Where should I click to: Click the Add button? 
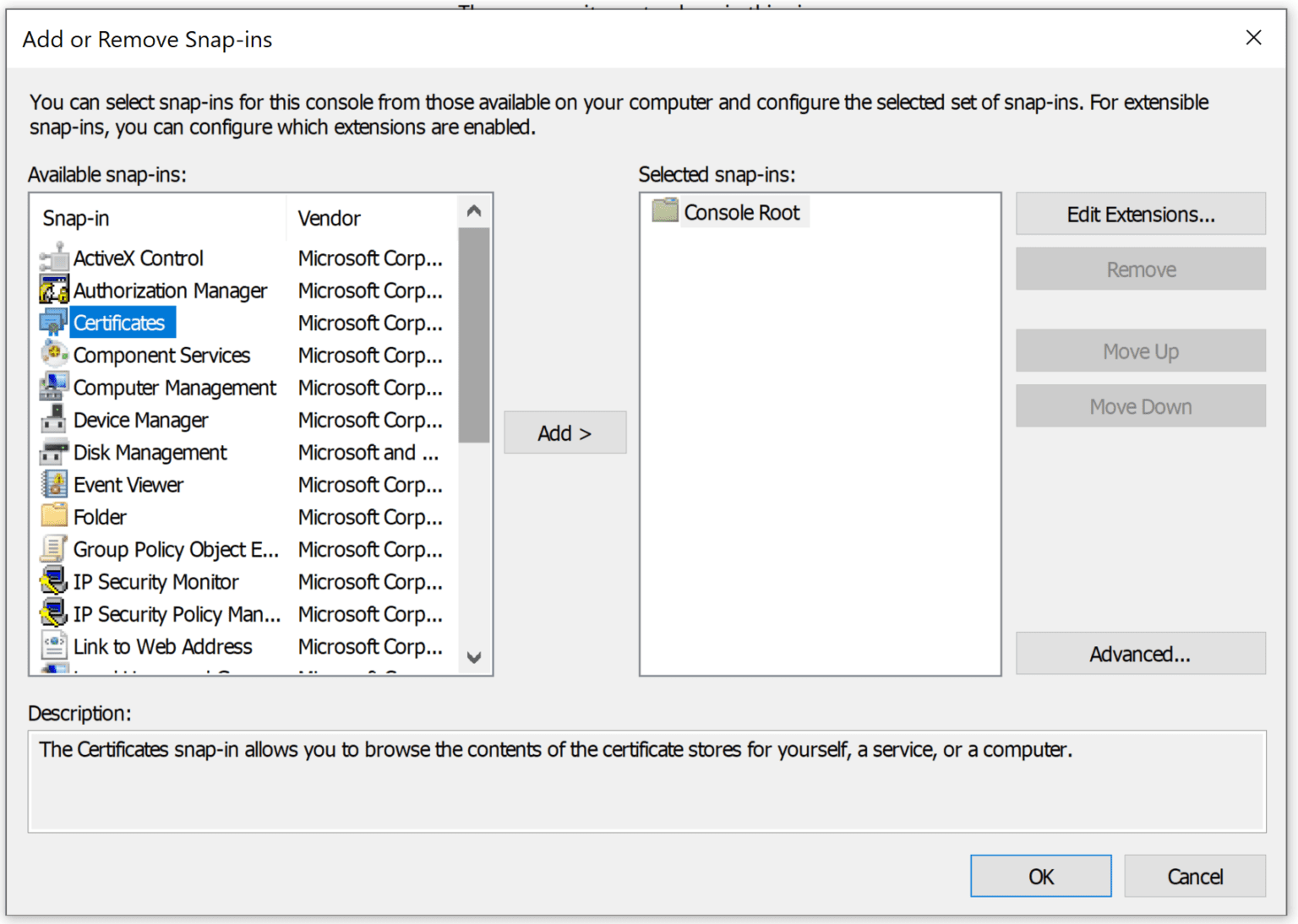(x=564, y=432)
